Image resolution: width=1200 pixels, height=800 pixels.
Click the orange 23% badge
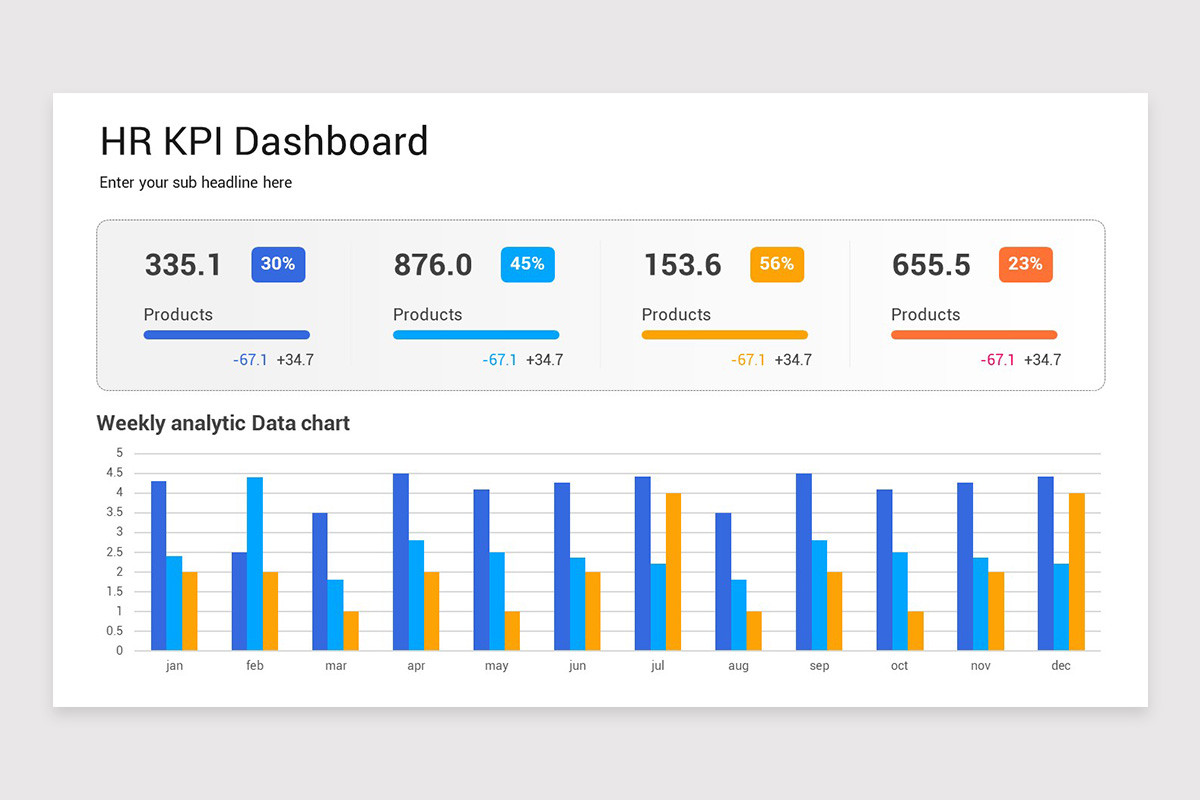[1025, 264]
